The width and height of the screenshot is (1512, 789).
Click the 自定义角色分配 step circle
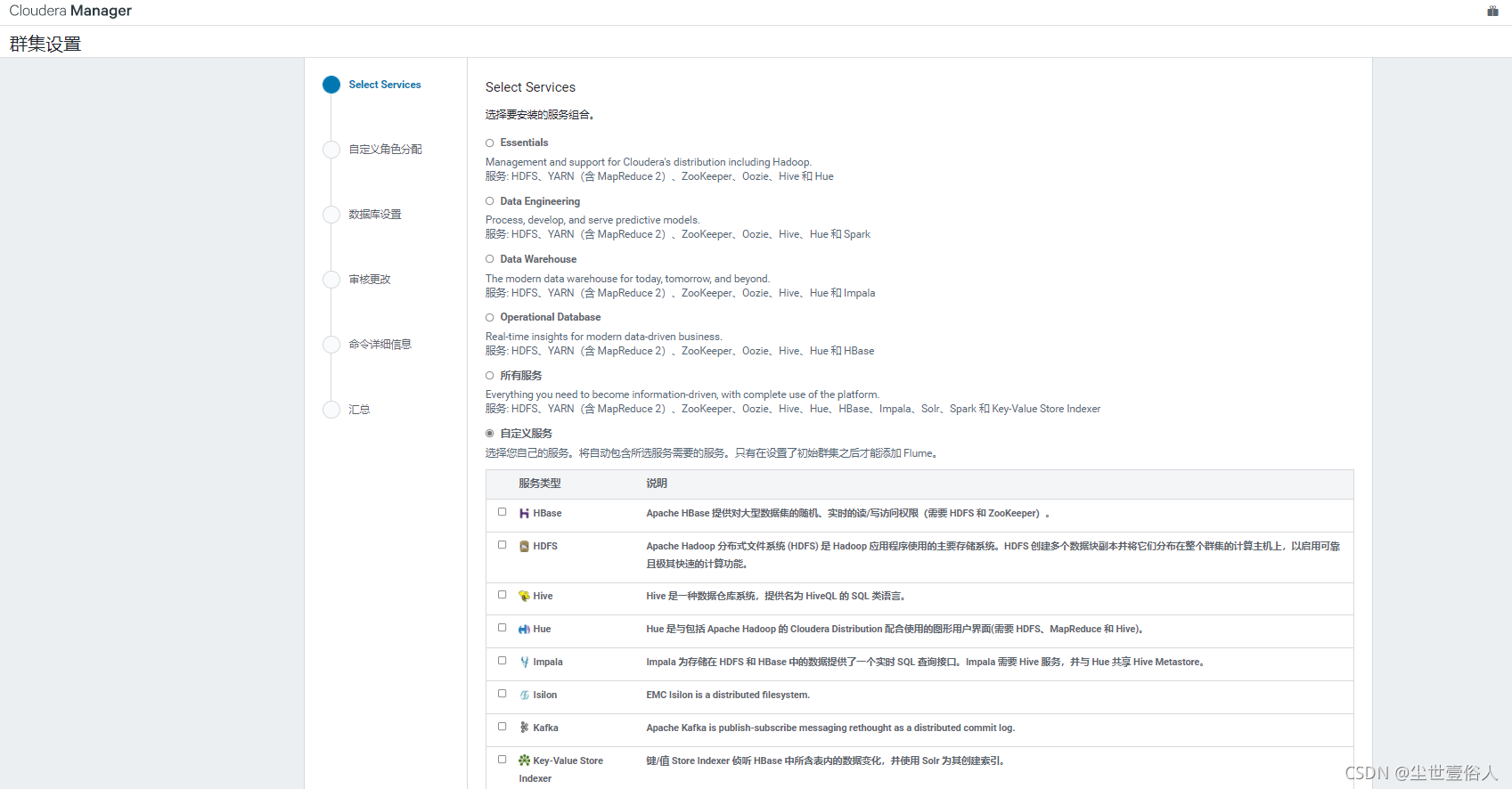[x=331, y=150]
